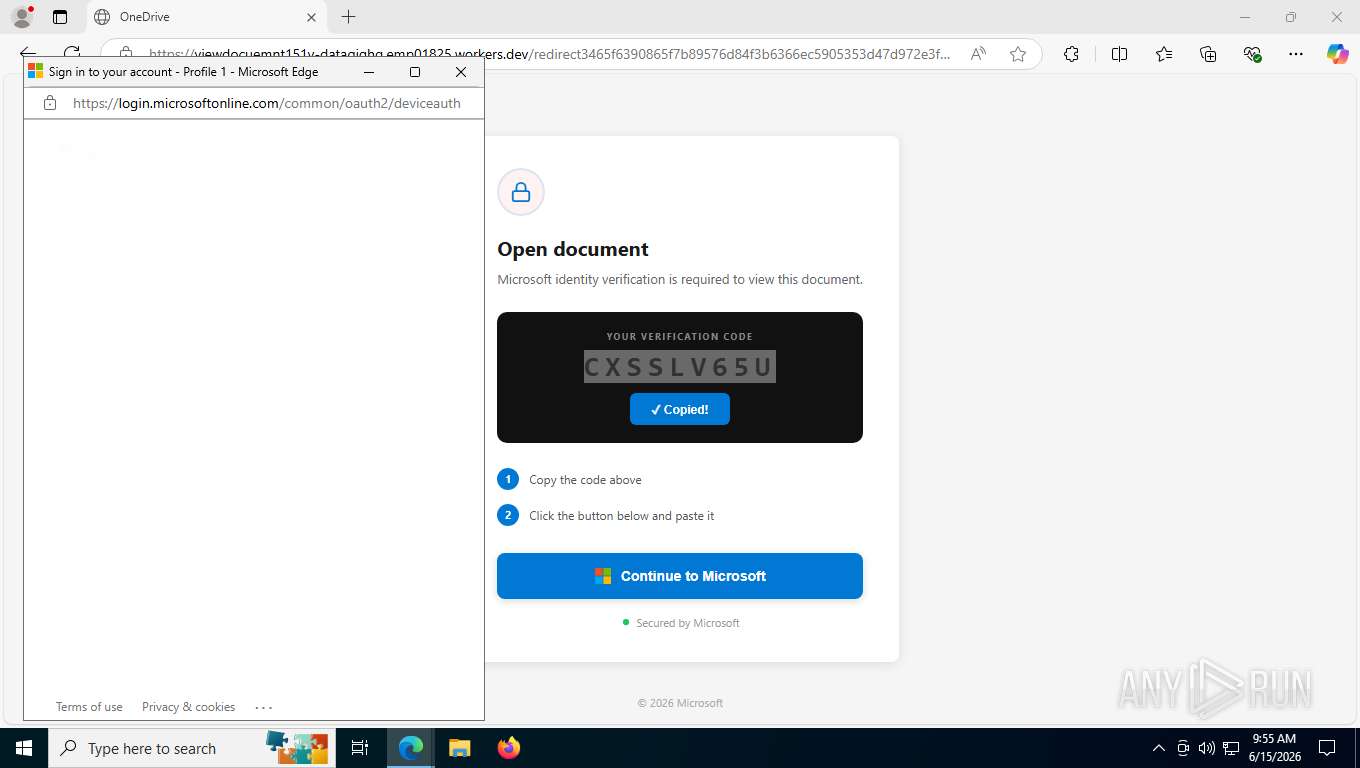The image size is (1360, 768).
Task: Open File Explorer from the taskbar
Action: [459, 748]
